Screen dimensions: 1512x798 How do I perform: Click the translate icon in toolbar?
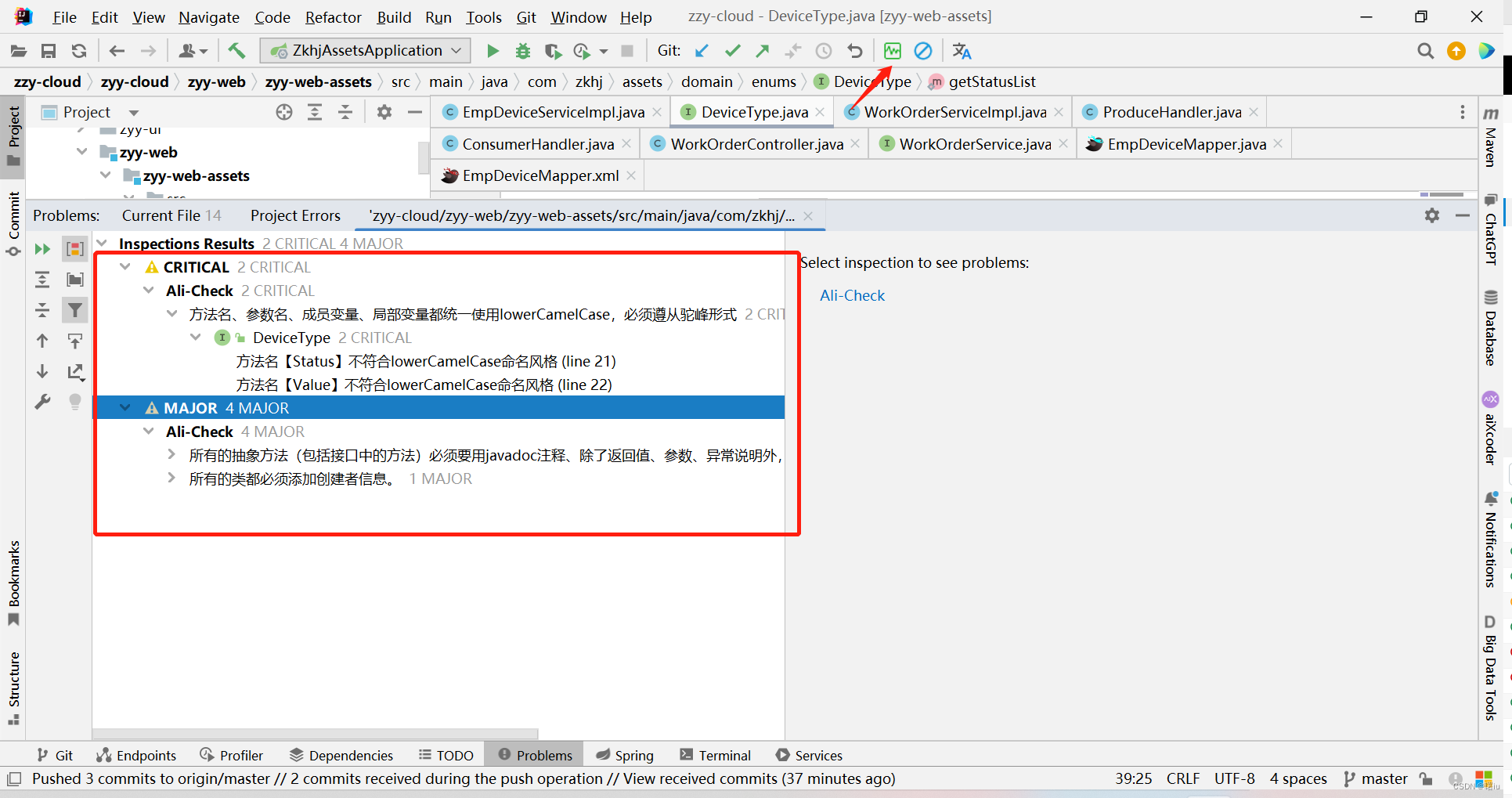[x=962, y=51]
